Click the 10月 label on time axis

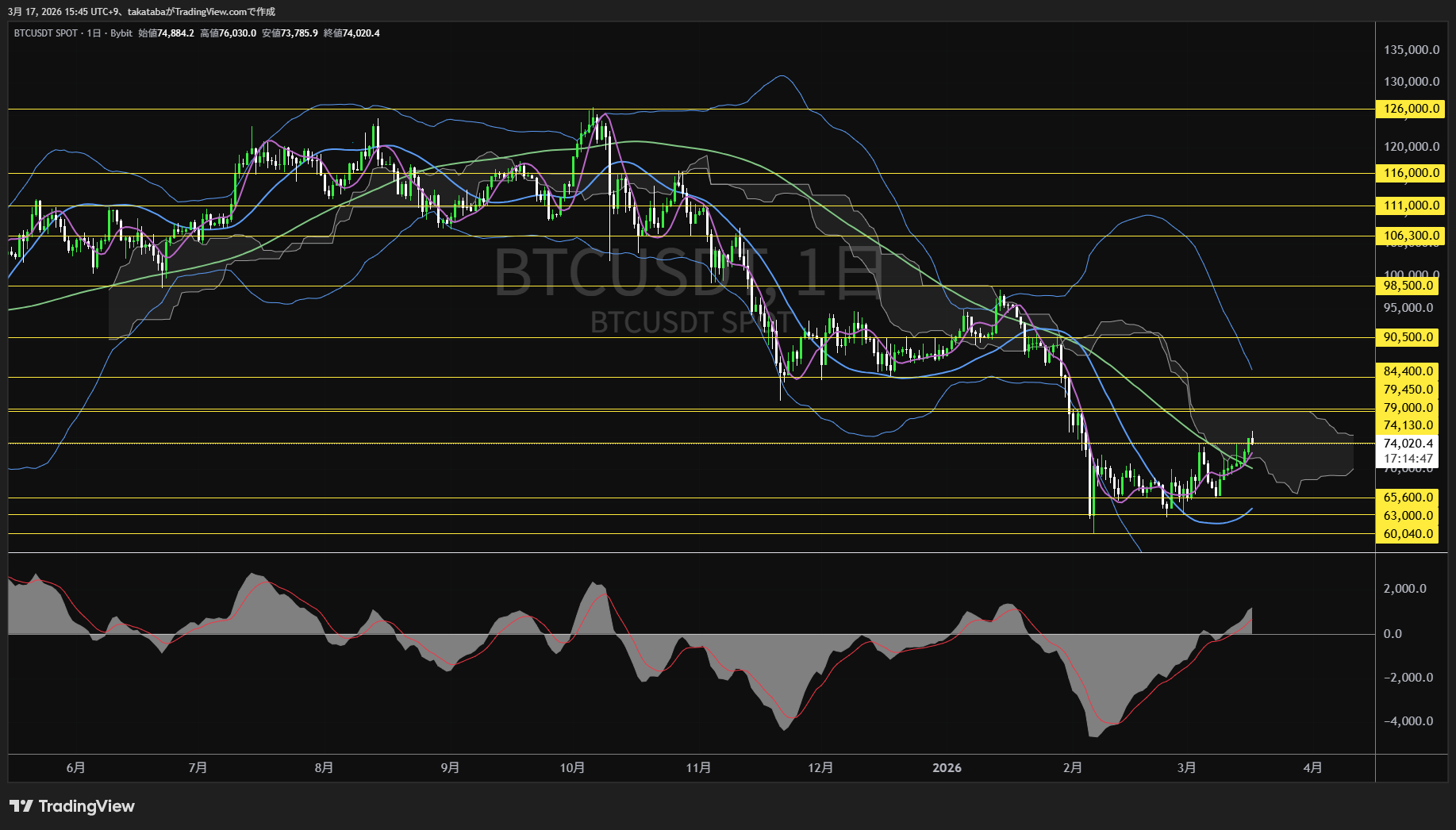point(572,767)
